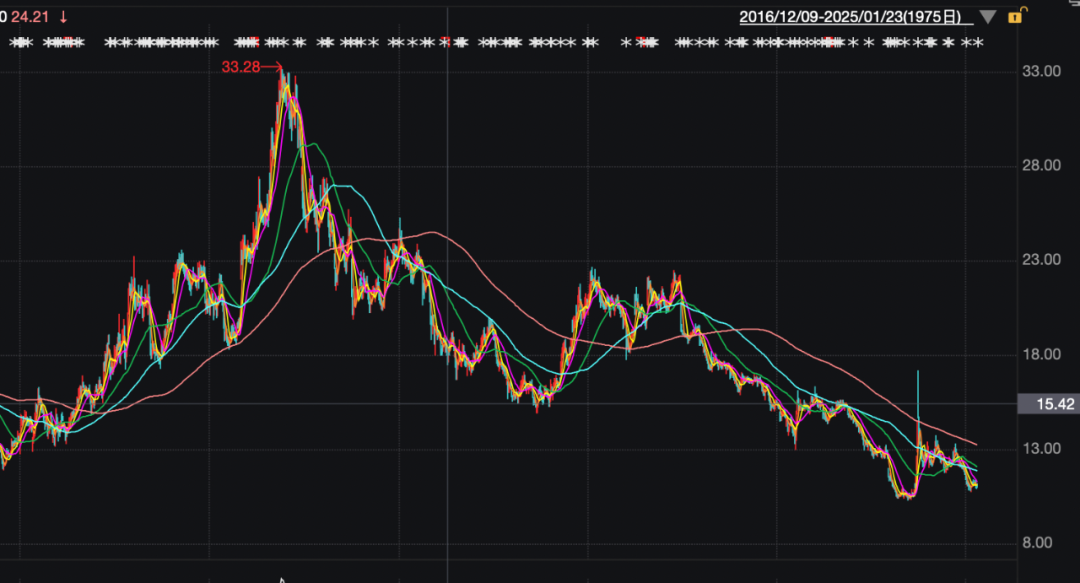Click the rightmost star event marker
Viewport: 1080px width, 583px height.
[x=977, y=43]
